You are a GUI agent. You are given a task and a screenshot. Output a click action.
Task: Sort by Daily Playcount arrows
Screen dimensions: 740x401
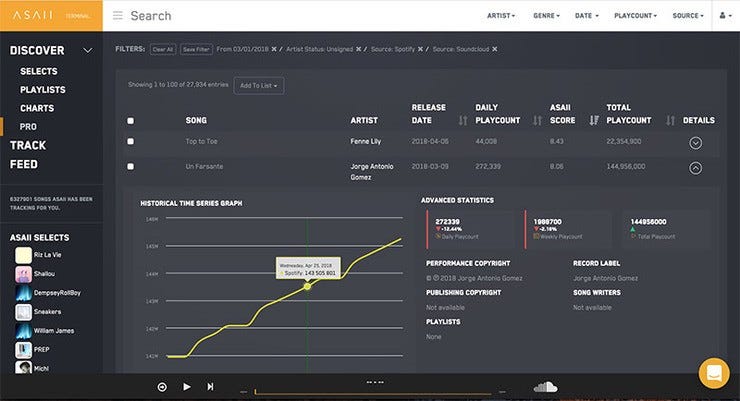click(x=537, y=121)
